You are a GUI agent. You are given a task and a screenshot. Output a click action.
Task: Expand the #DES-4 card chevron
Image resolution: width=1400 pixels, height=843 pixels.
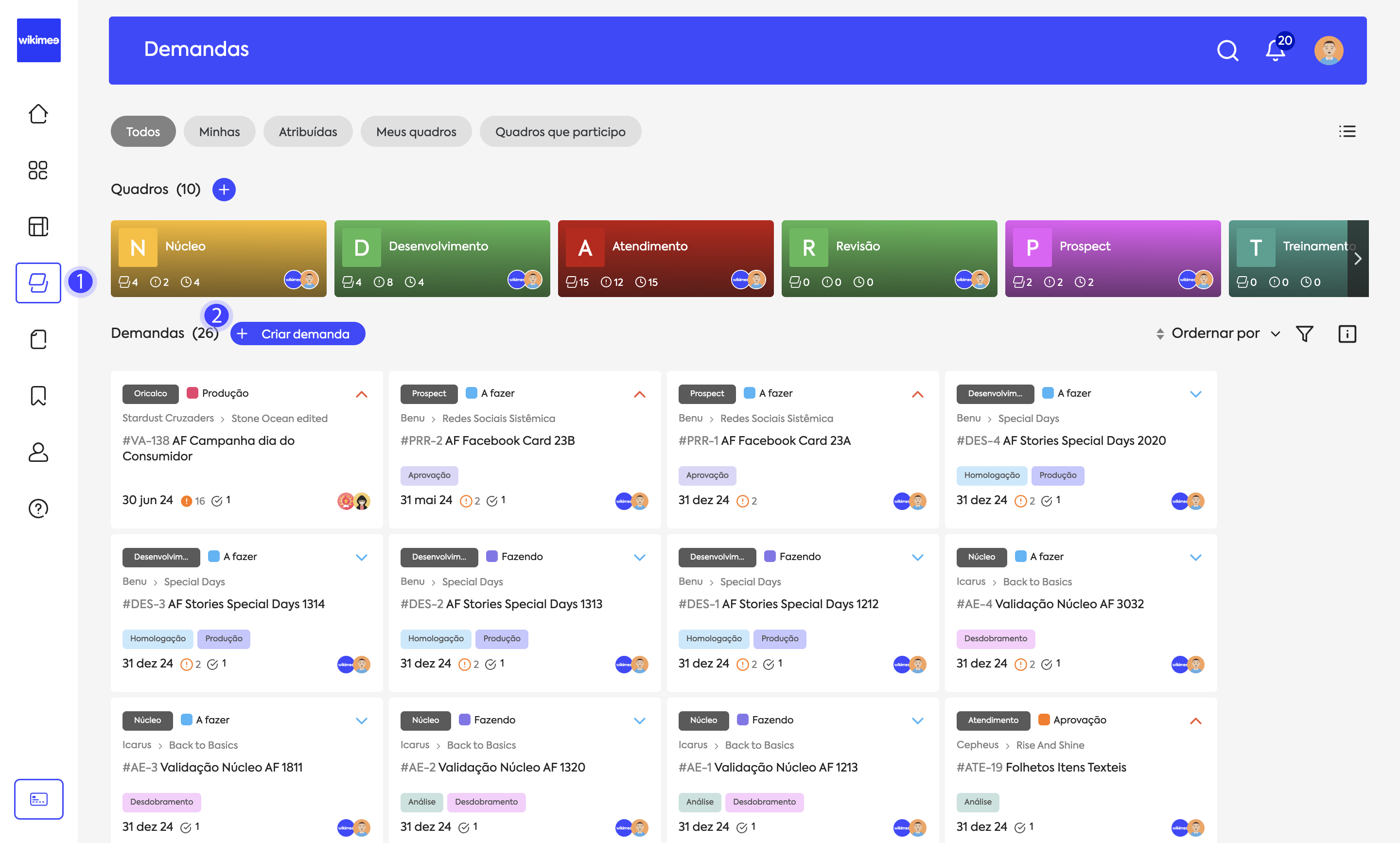[1195, 394]
